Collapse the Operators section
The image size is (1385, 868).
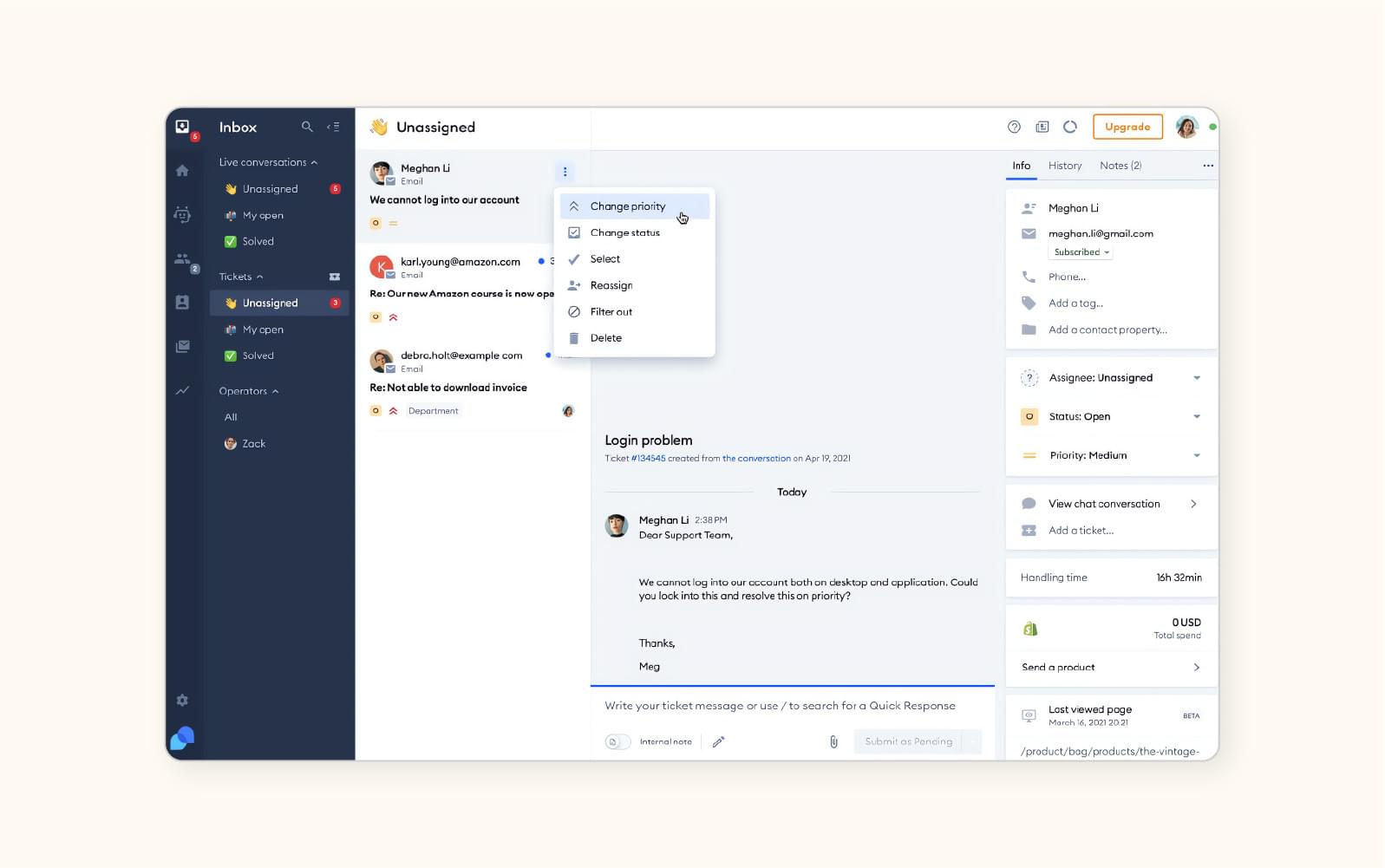[x=275, y=391]
